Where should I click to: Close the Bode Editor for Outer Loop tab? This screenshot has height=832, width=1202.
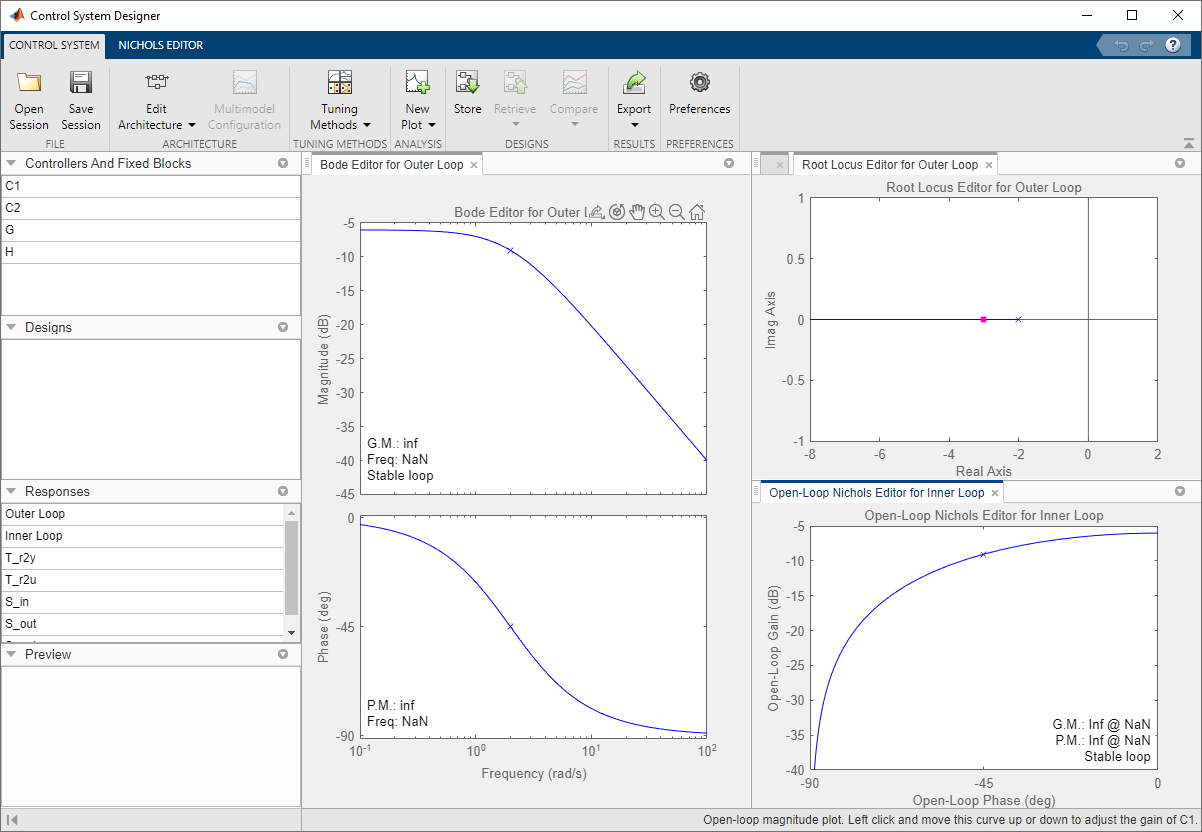(x=474, y=165)
